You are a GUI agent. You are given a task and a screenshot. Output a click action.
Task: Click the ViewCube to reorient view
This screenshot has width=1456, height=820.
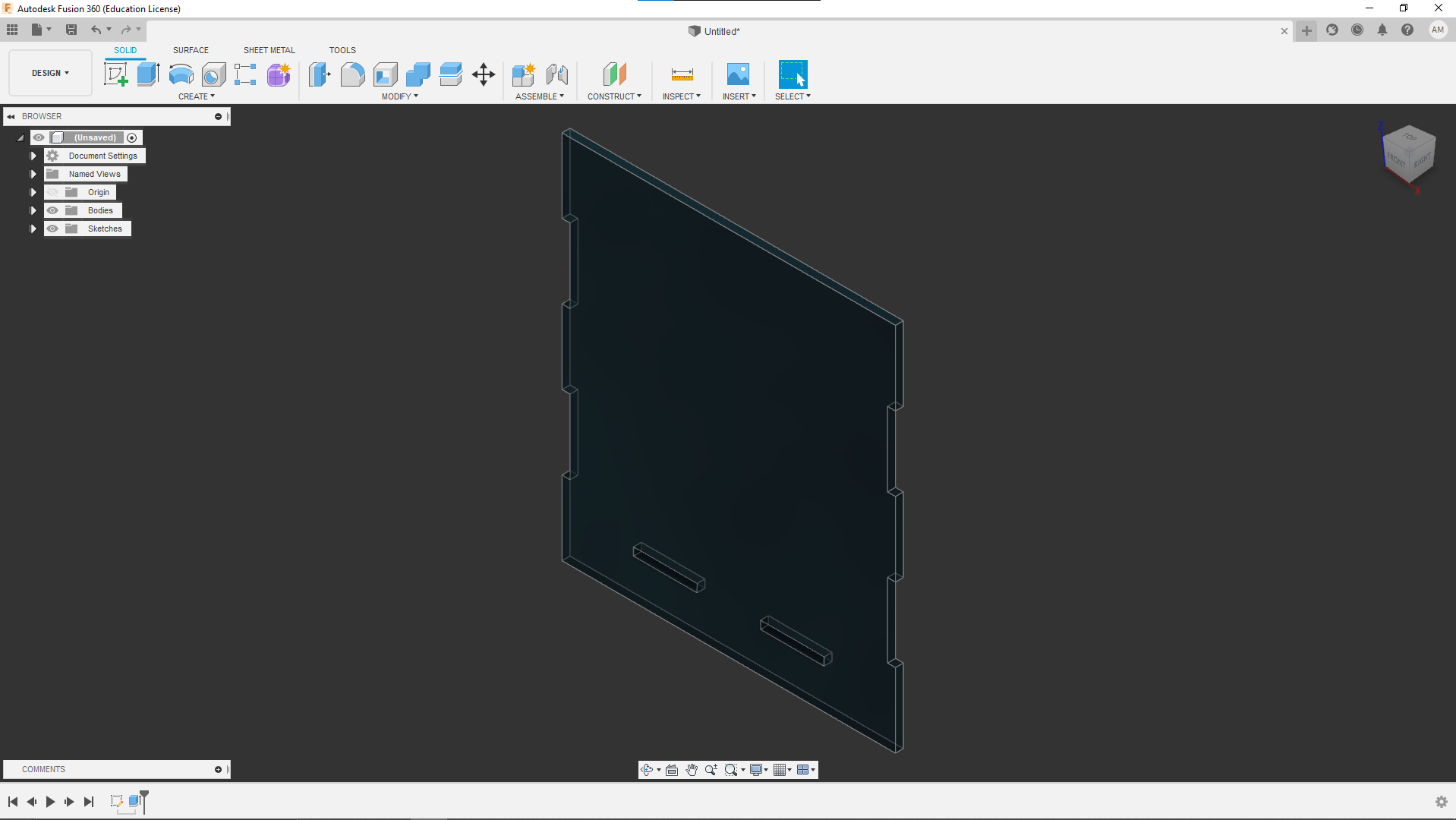(x=1408, y=154)
